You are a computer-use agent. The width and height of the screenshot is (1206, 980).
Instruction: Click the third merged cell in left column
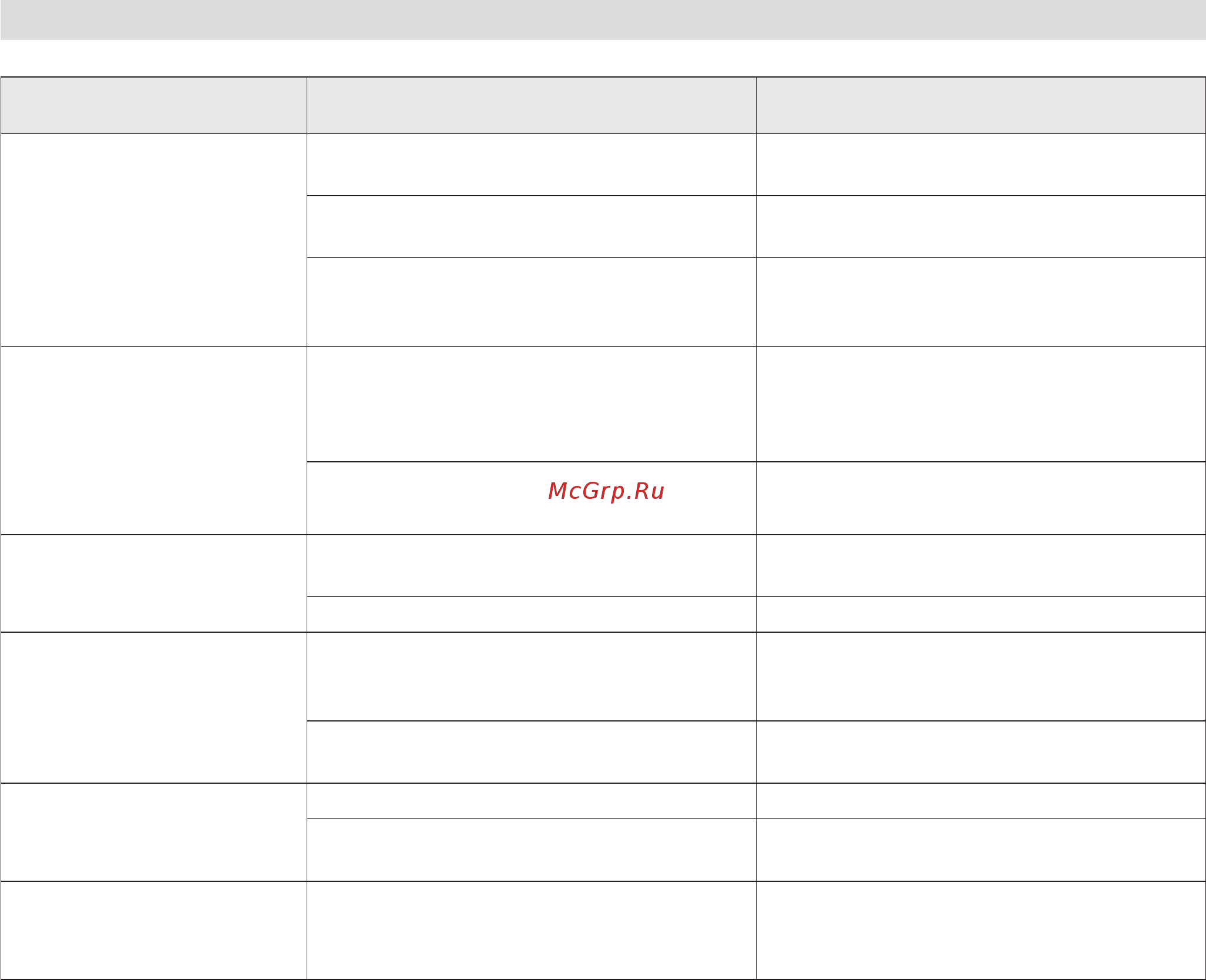point(154,583)
